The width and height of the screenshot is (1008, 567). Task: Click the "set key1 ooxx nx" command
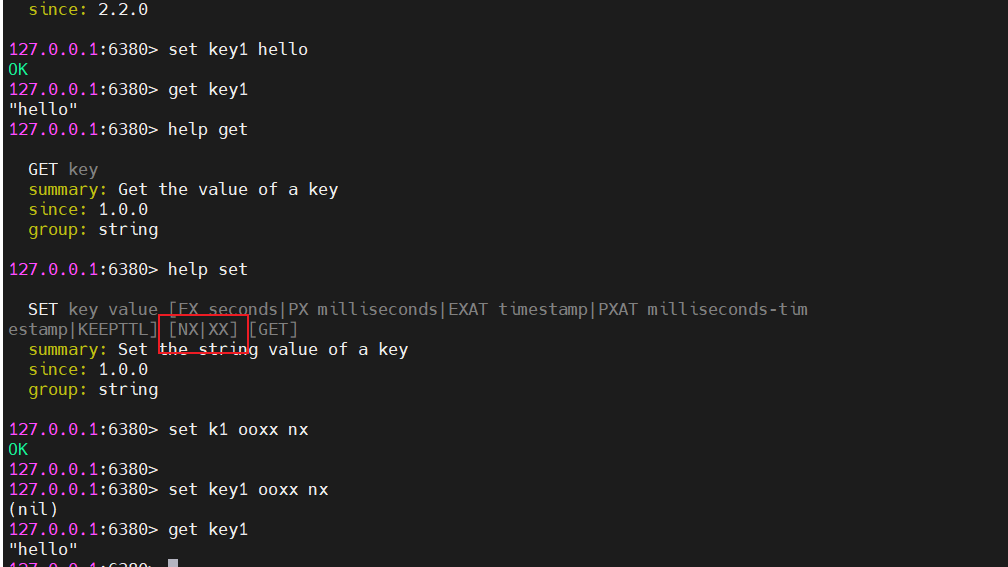pos(247,489)
